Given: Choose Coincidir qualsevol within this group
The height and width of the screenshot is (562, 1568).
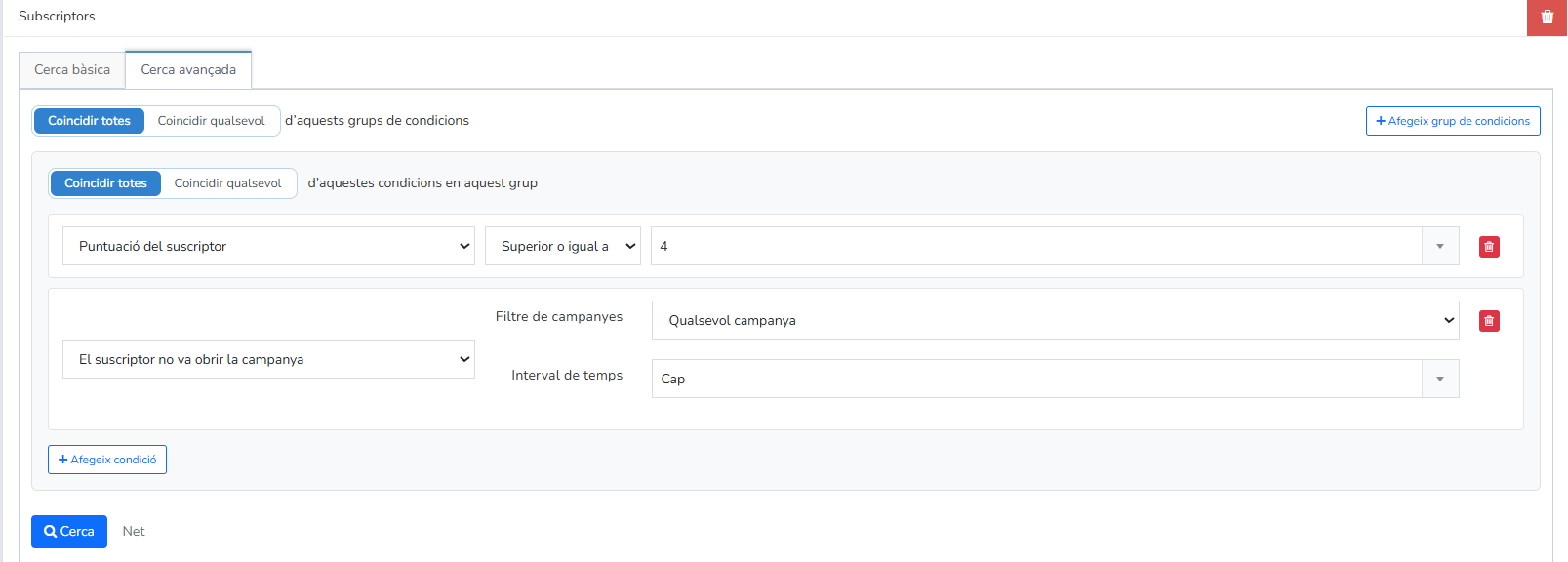Looking at the screenshot, I should 228,183.
